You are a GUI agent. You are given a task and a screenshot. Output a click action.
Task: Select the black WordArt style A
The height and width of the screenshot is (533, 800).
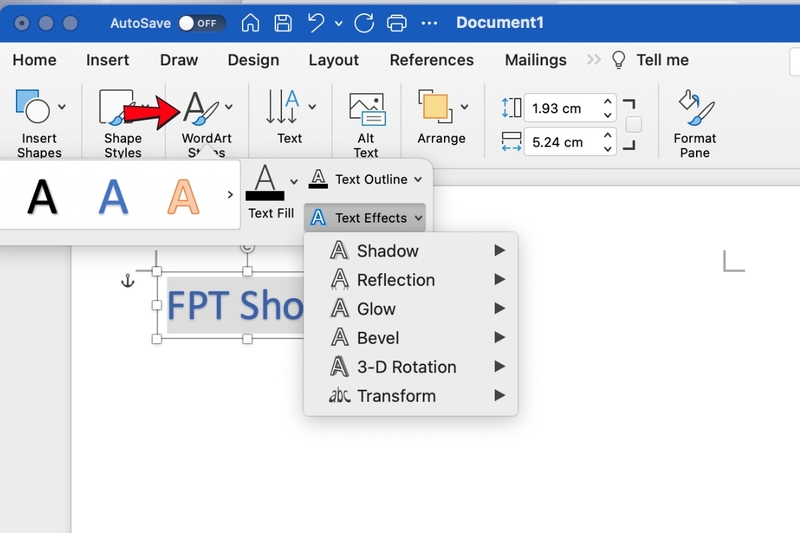click(x=42, y=196)
